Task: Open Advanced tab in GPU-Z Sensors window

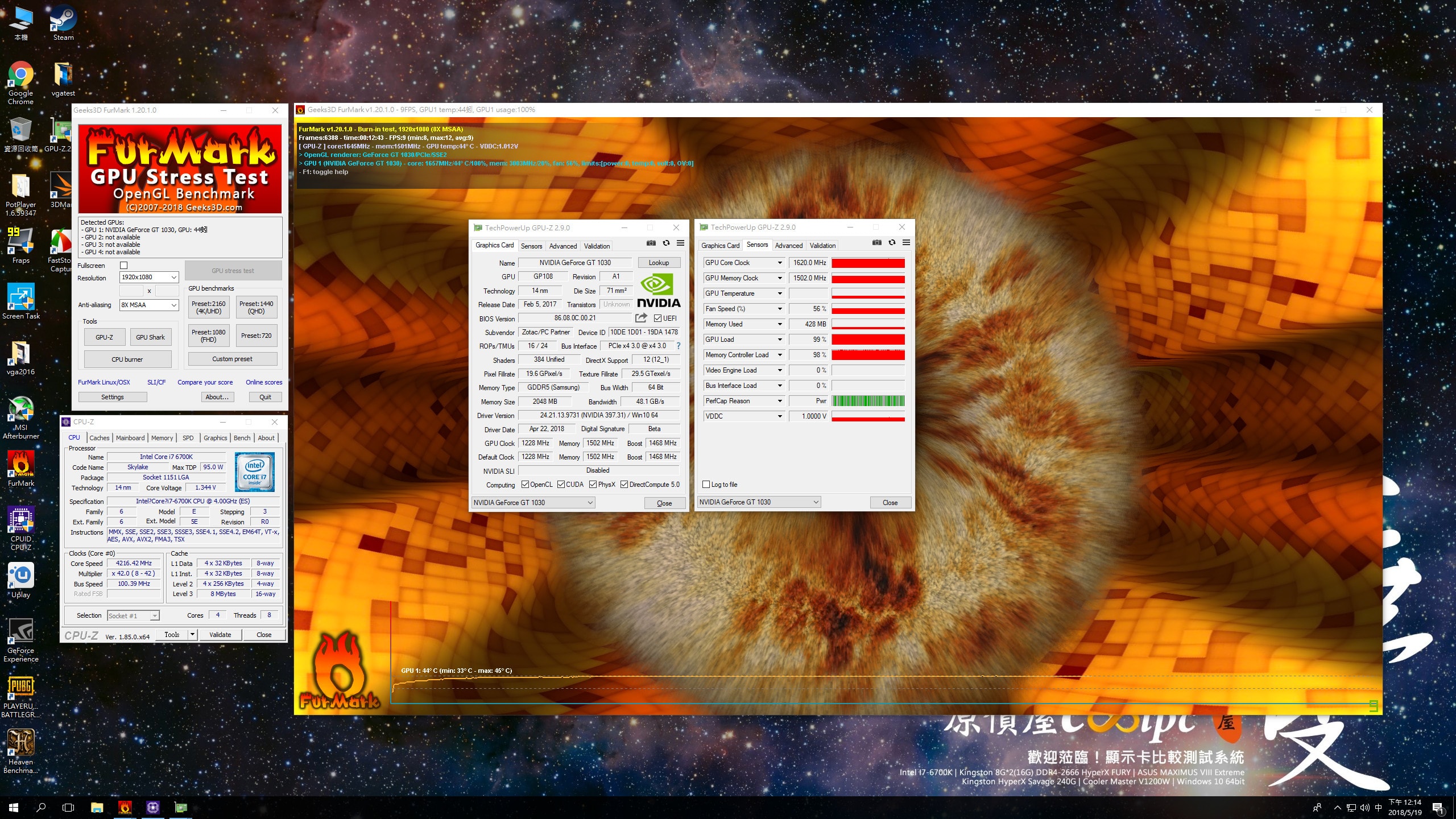Action: click(789, 246)
